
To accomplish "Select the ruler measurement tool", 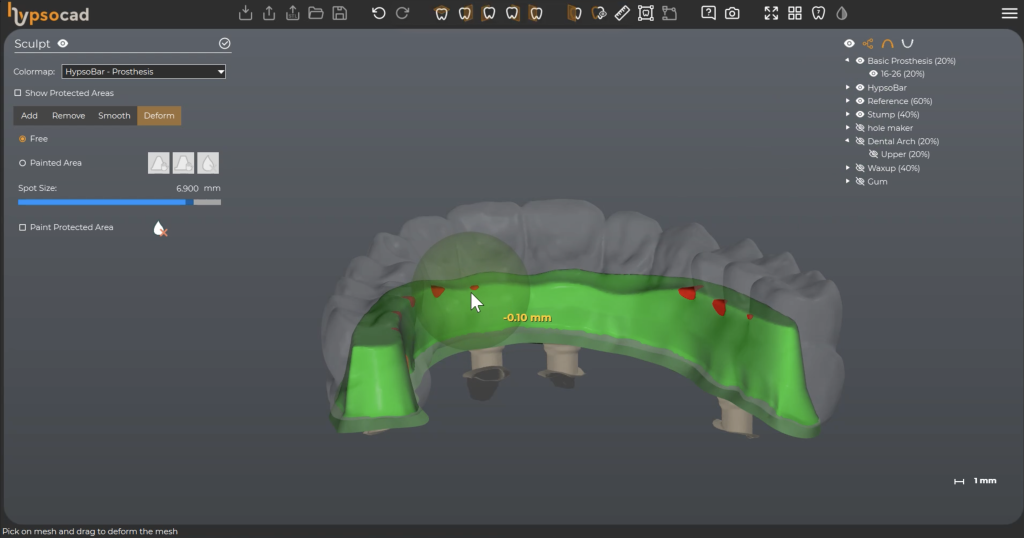I will click(621, 13).
